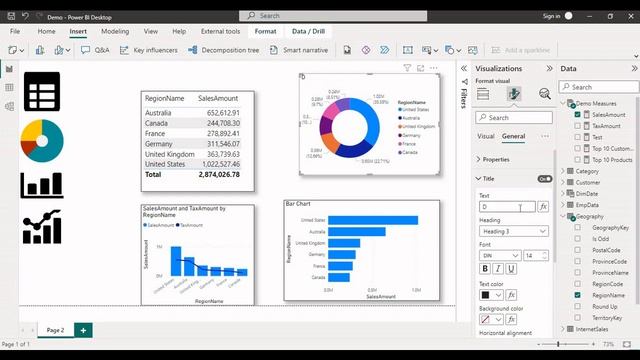640x360 pixels.
Task: Check the GeographyKey field checkbox
Action: pos(577,227)
